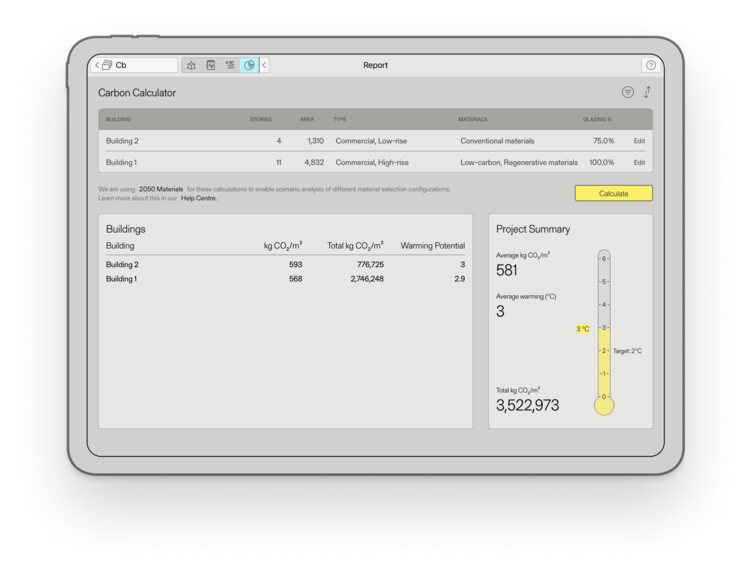Click the 75.0% glazing value
Image resolution: width=750 pixels, height=572 pixels.
coord(603,141)
